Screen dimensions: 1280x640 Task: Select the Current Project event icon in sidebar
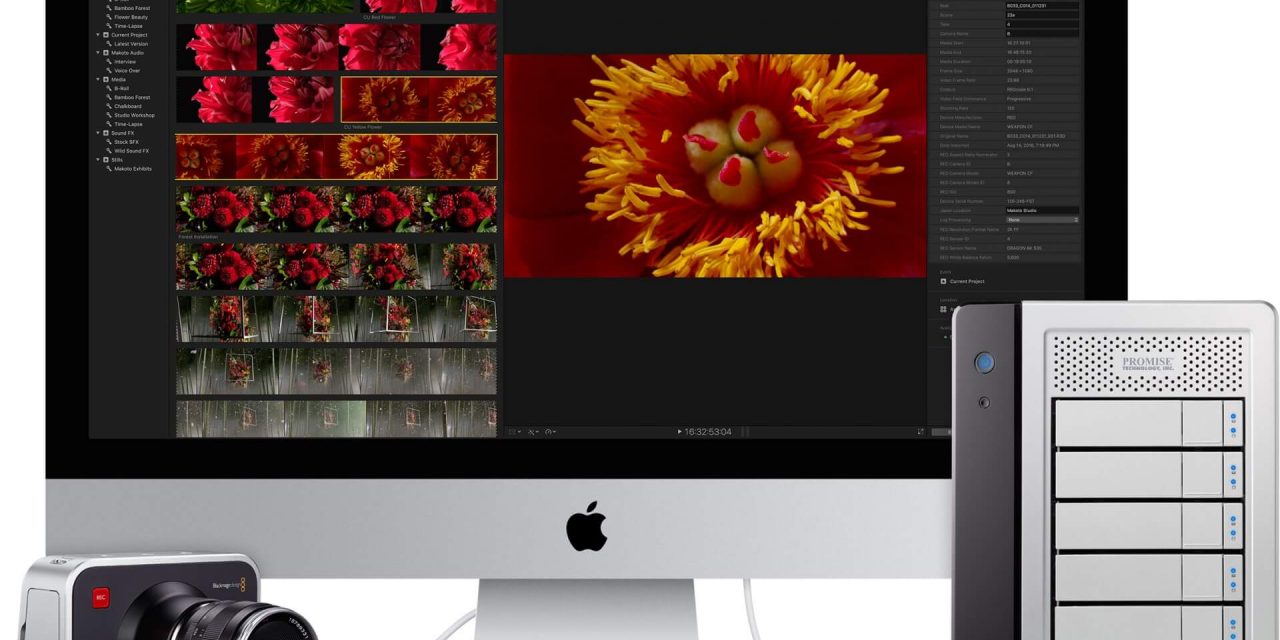(x=106, y=35)
